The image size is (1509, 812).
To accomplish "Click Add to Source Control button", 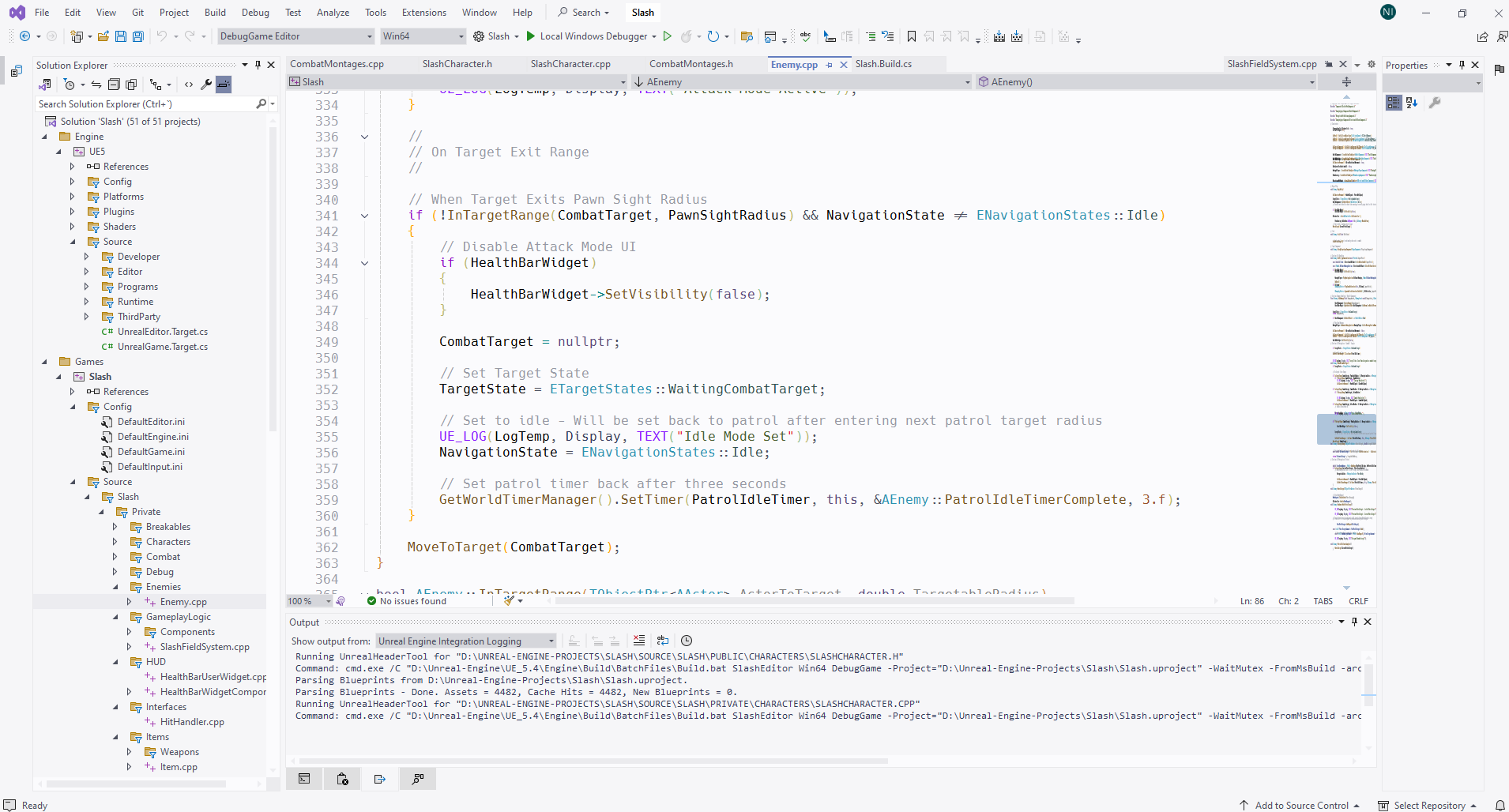I will pyautogui.click(x=1300, y=805).
